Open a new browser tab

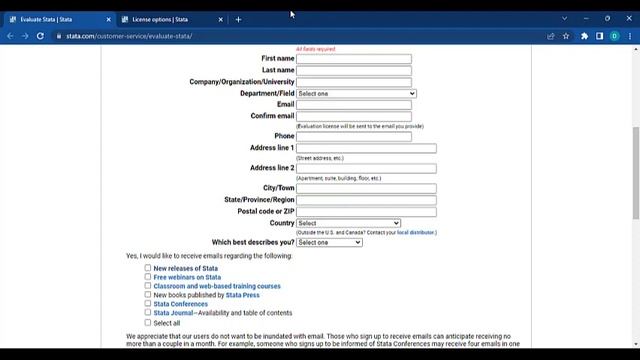pos(238,19)
